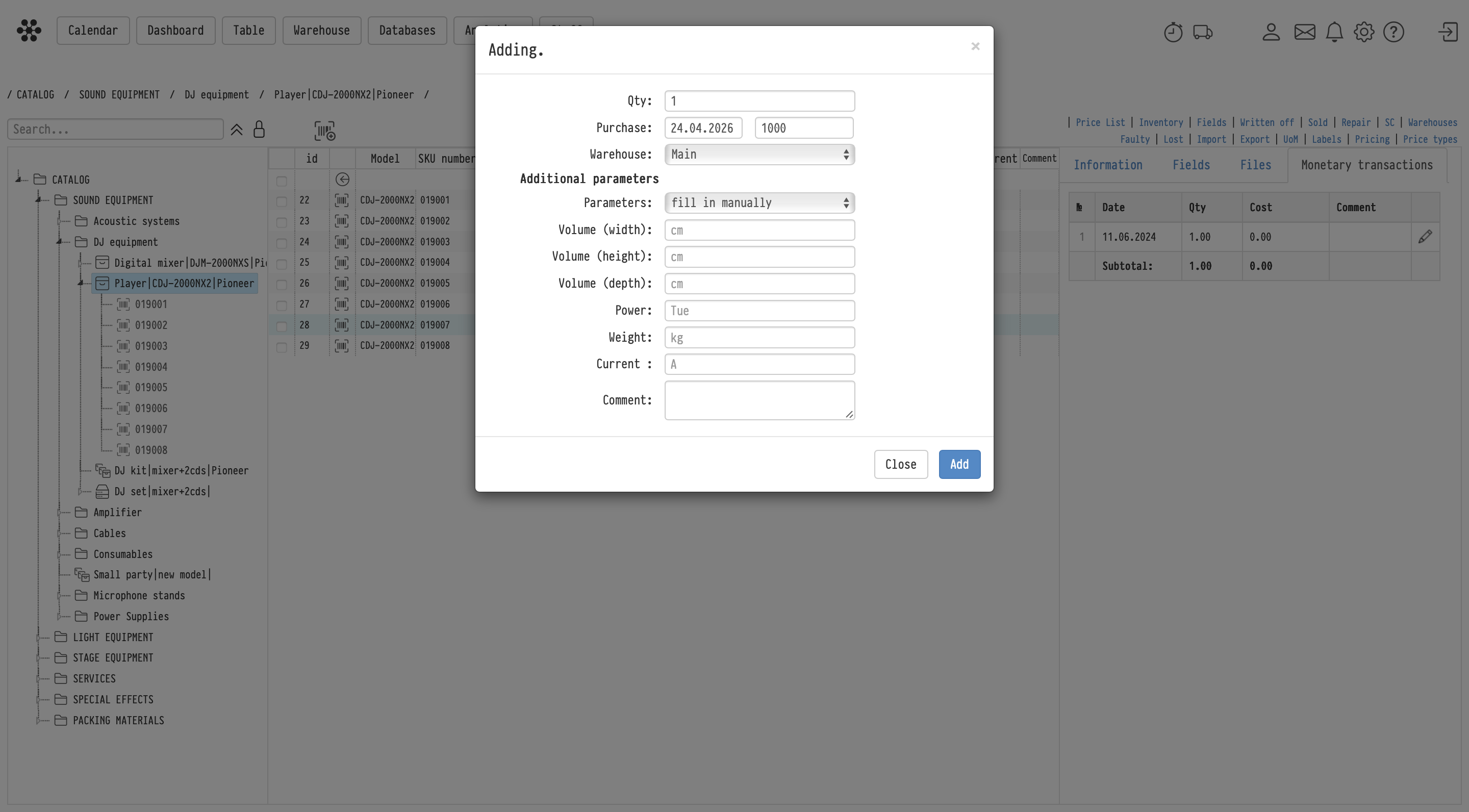Screen dimensions: 1469x812
Task: Check the box for row id 25
Action: pyautogui.click(x=282, y=264)
